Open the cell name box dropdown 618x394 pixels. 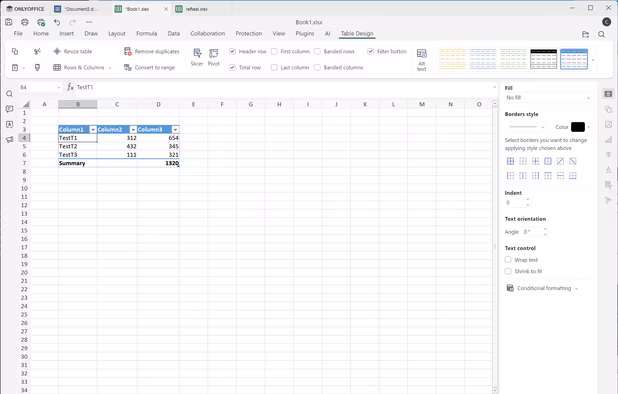tap(59, 87)
